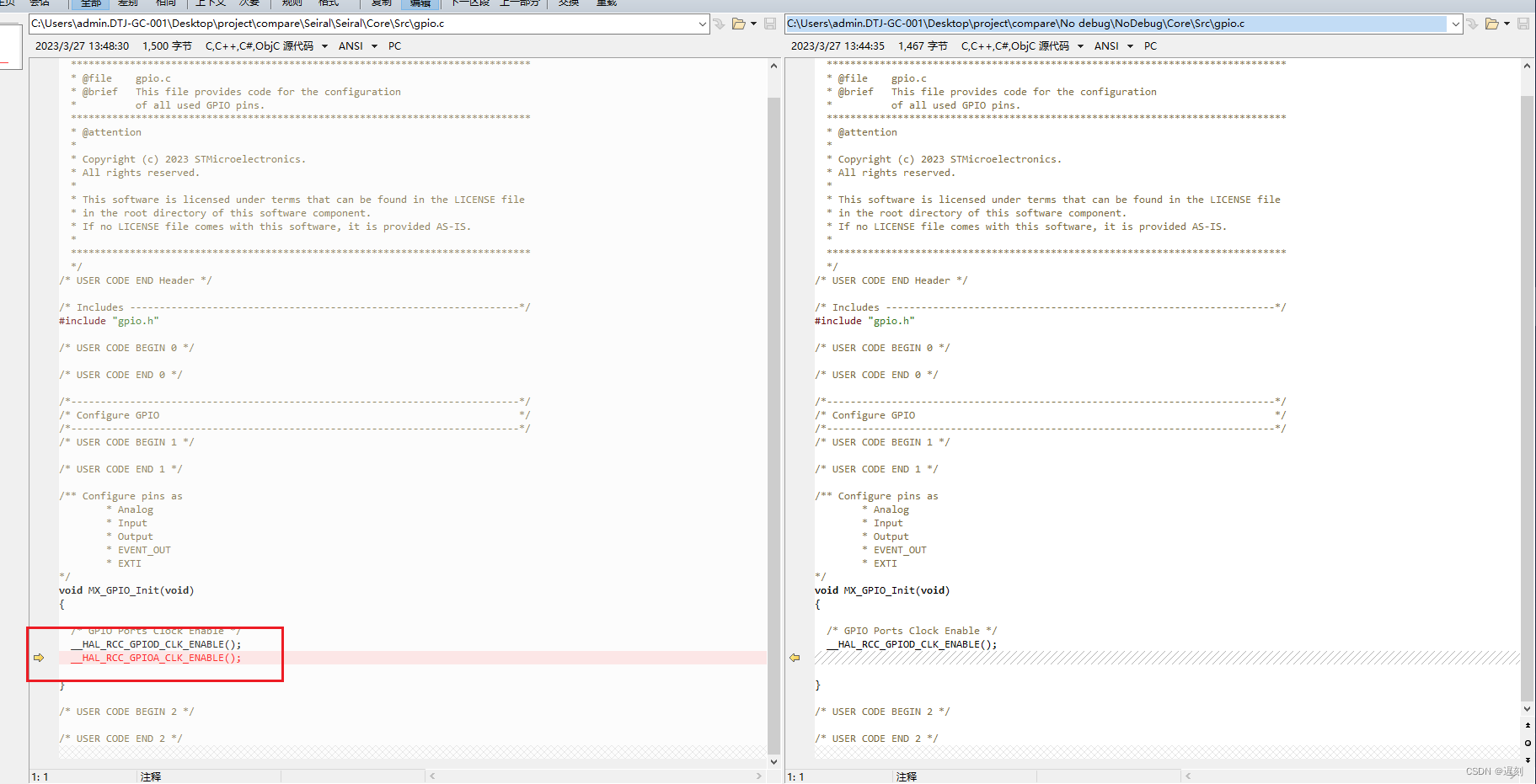Click the left pane vertical scrollbar thumb
Image resolution: width=1536 pixels, height=784 pixels.
(773, 425)
